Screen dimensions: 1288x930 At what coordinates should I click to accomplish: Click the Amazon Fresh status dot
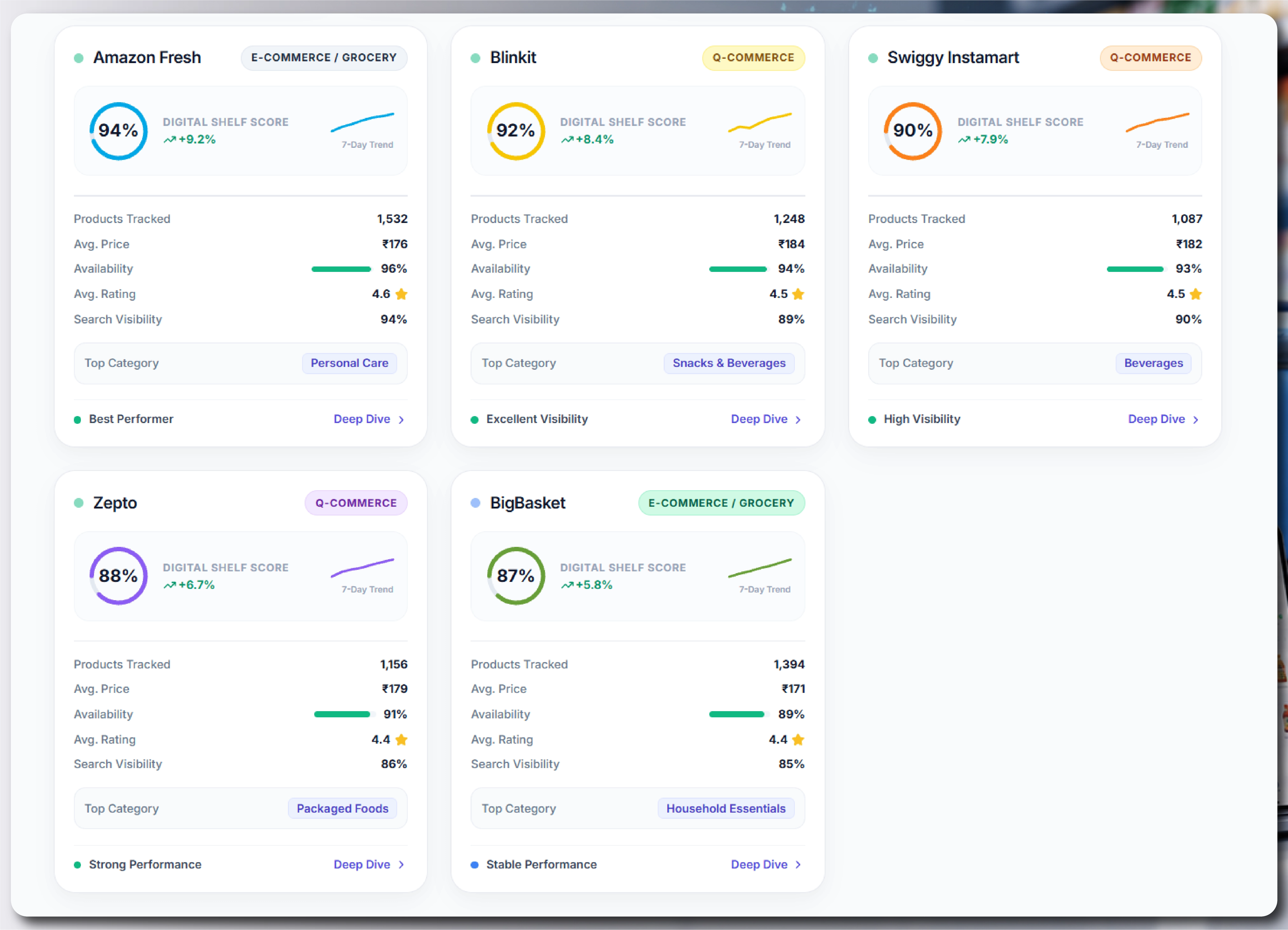79,58
